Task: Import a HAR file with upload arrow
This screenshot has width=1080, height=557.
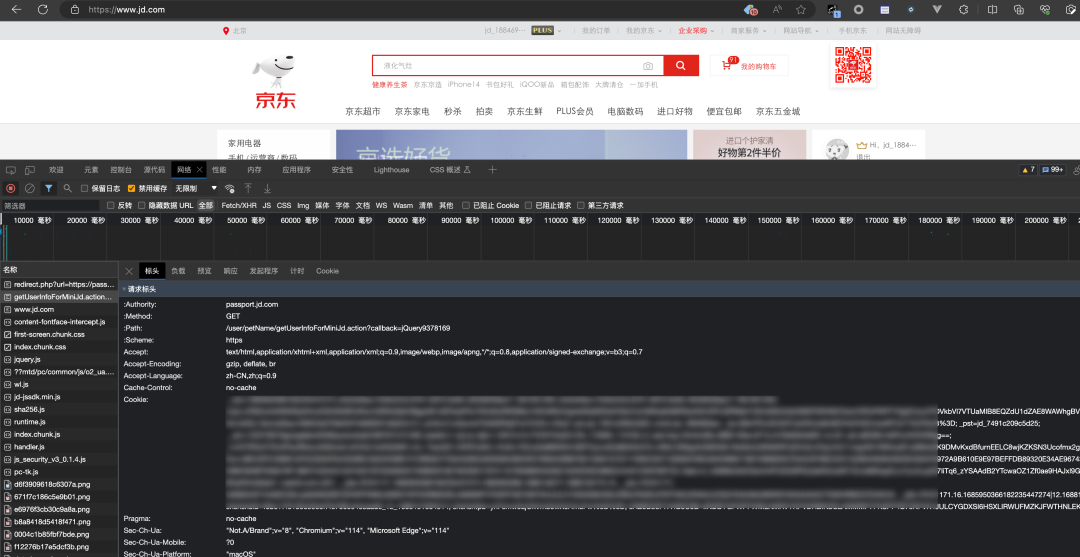Action: pos(249,188)
